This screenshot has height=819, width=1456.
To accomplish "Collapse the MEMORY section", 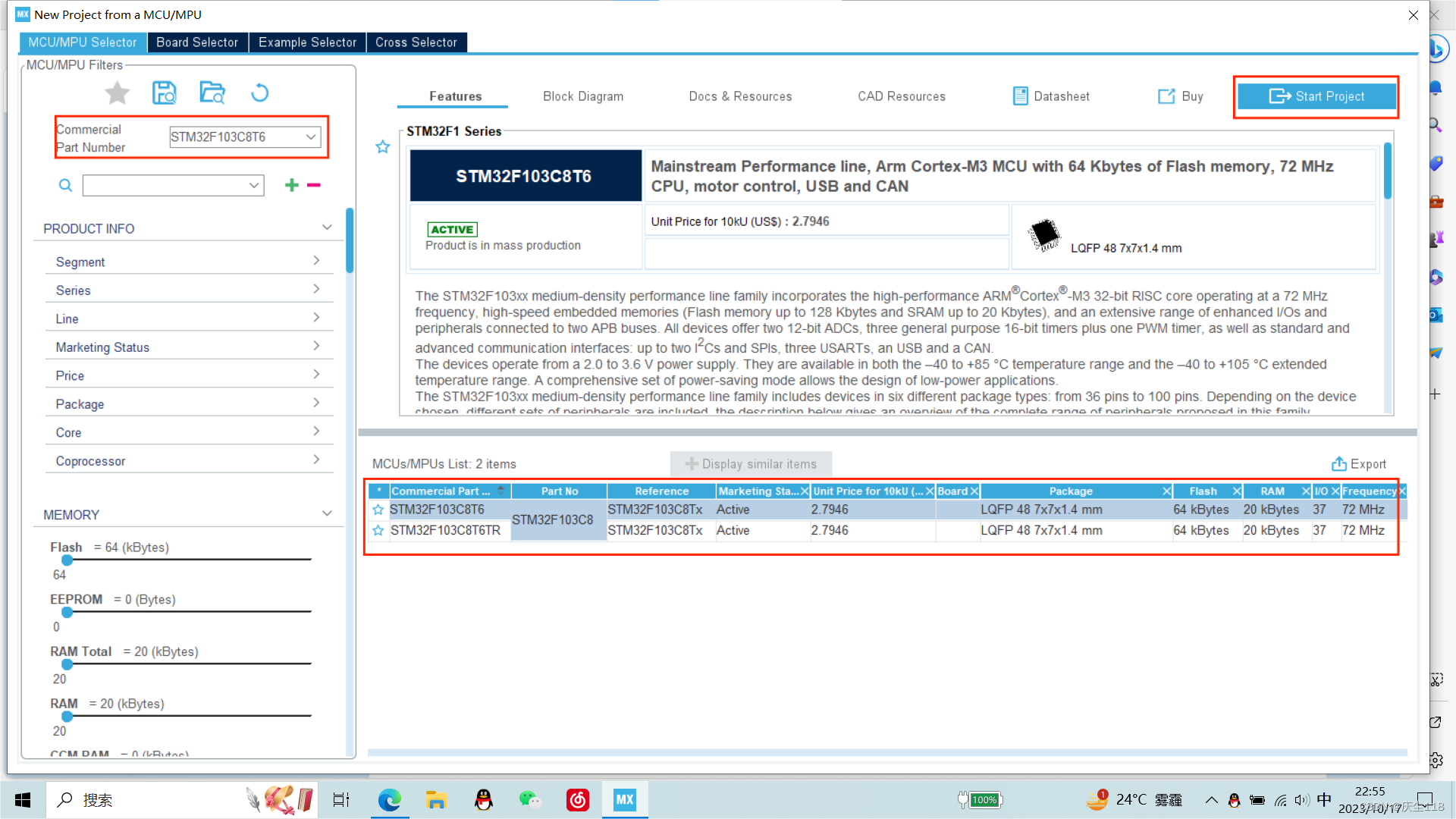I will click(x=327, y=514).
